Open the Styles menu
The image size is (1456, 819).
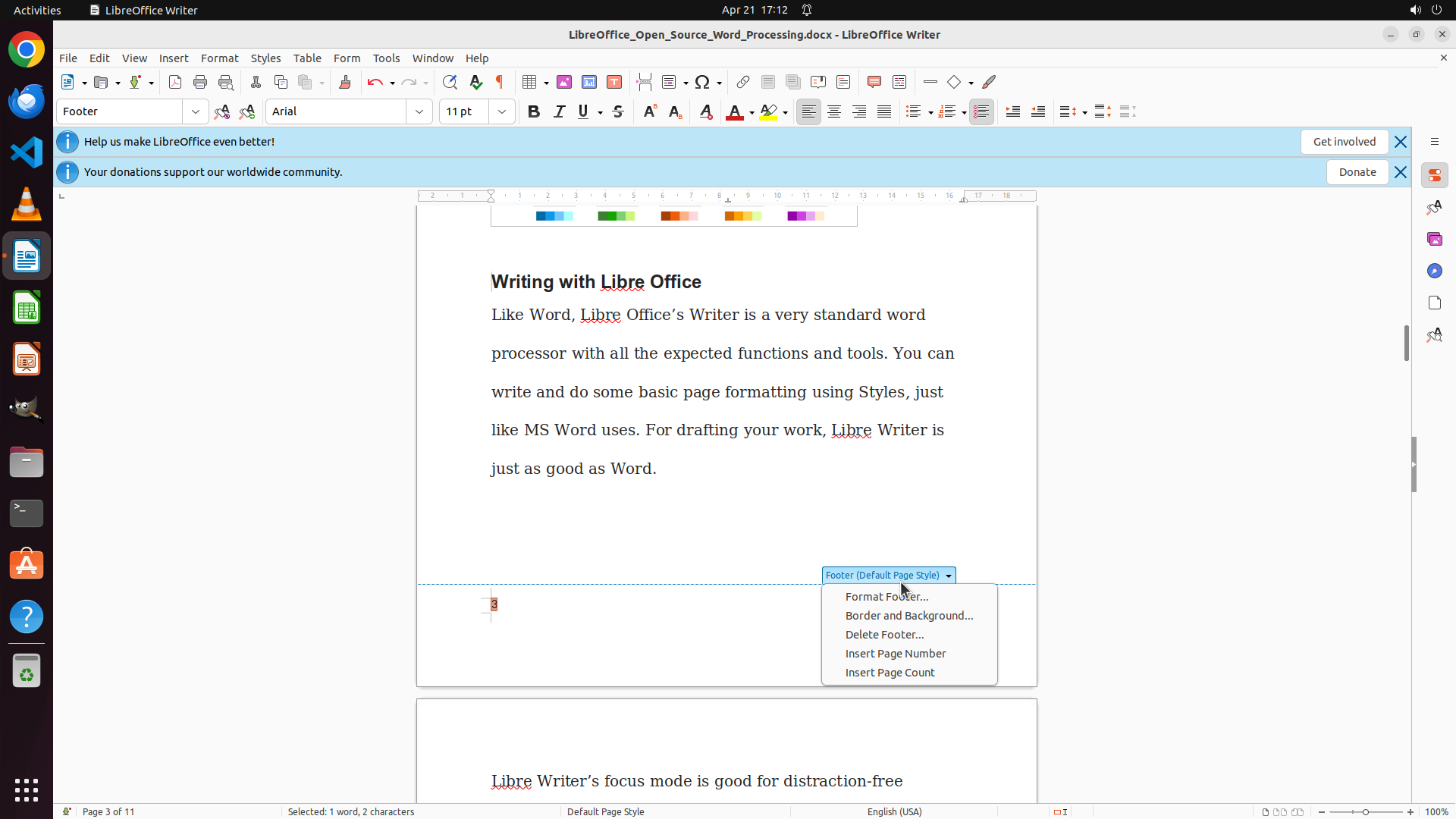click(265, 58)
